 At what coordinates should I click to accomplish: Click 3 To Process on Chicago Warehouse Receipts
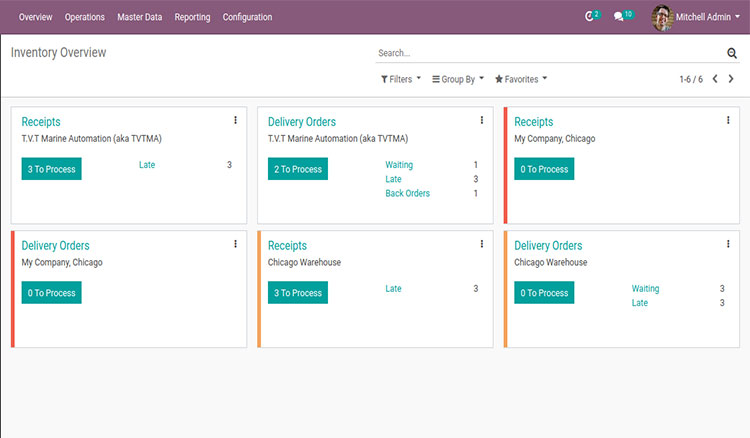[x=298, y=293]
